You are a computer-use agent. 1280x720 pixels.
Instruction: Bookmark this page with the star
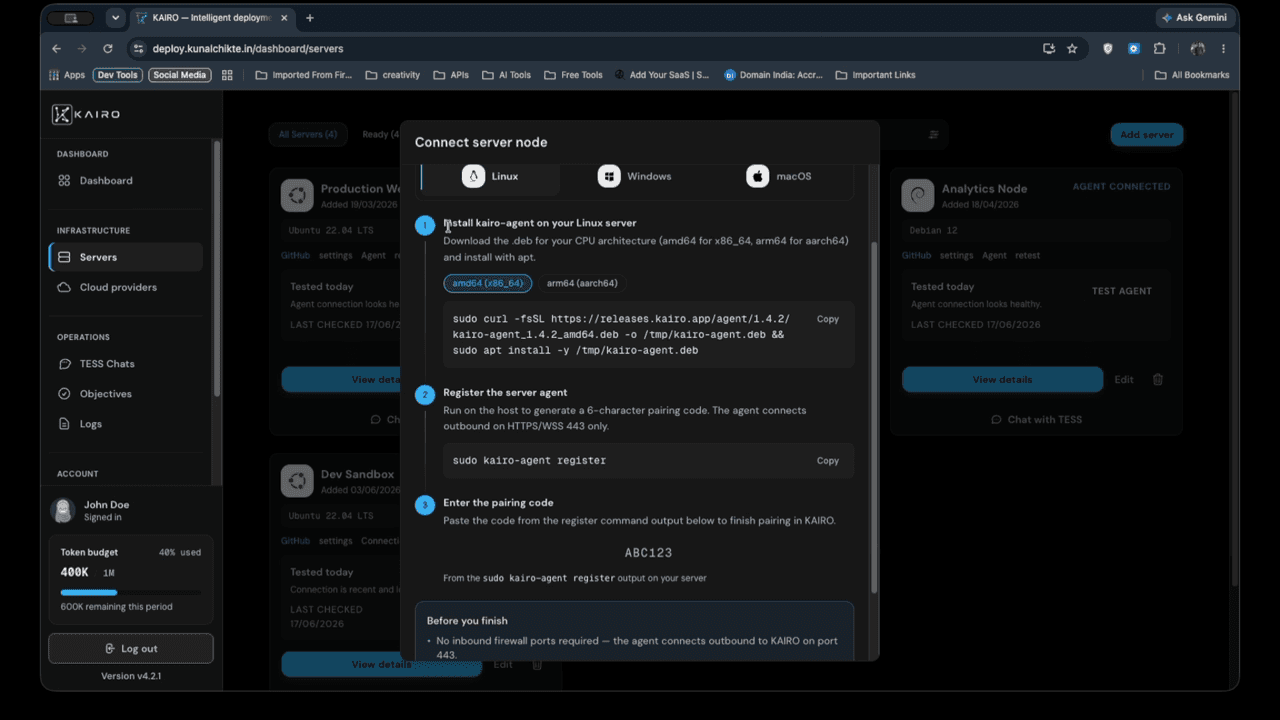click(x=1072, y=48)
